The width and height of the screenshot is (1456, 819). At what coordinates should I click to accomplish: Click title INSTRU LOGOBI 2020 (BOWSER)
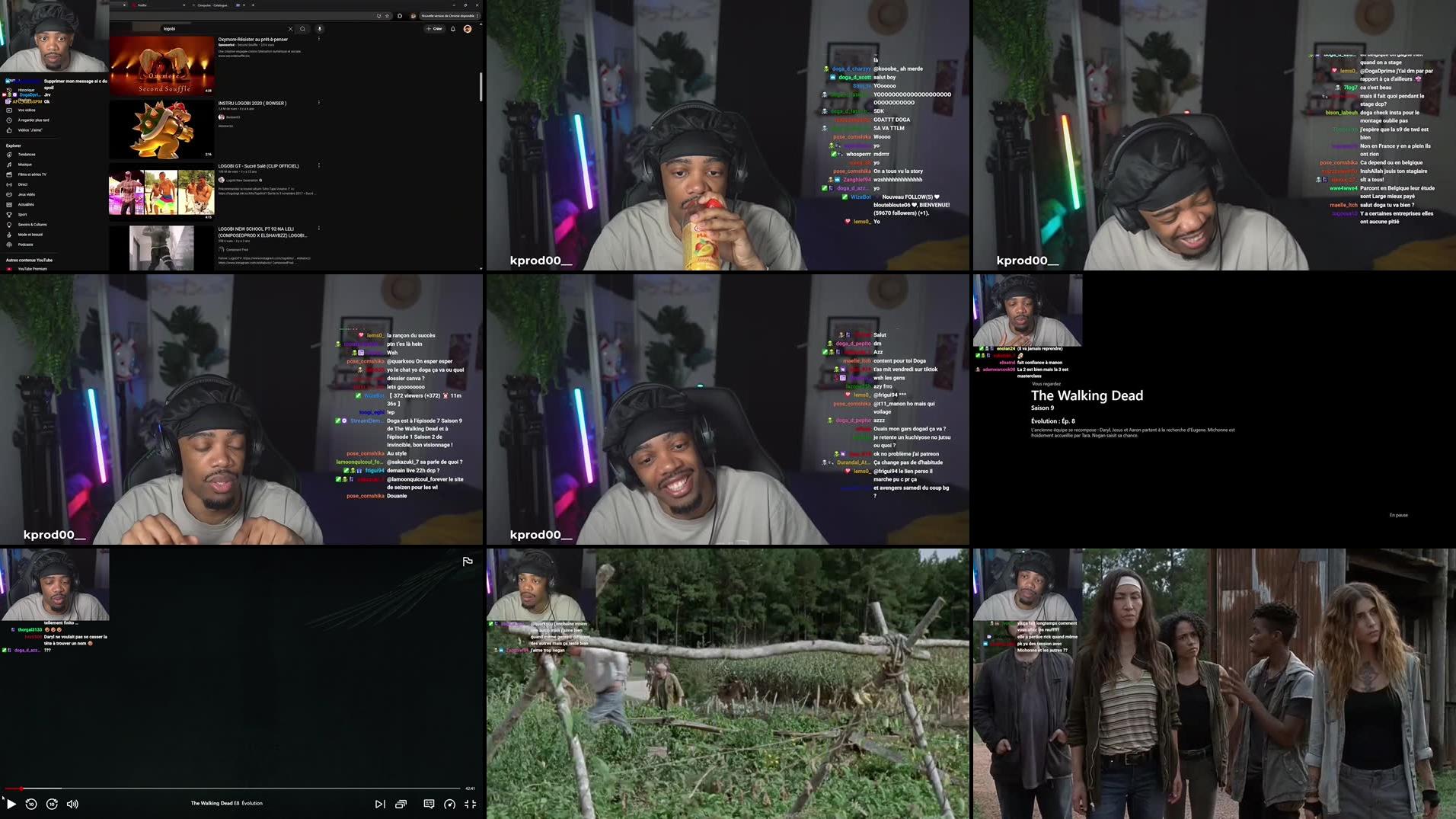click(x=252, y=103)
